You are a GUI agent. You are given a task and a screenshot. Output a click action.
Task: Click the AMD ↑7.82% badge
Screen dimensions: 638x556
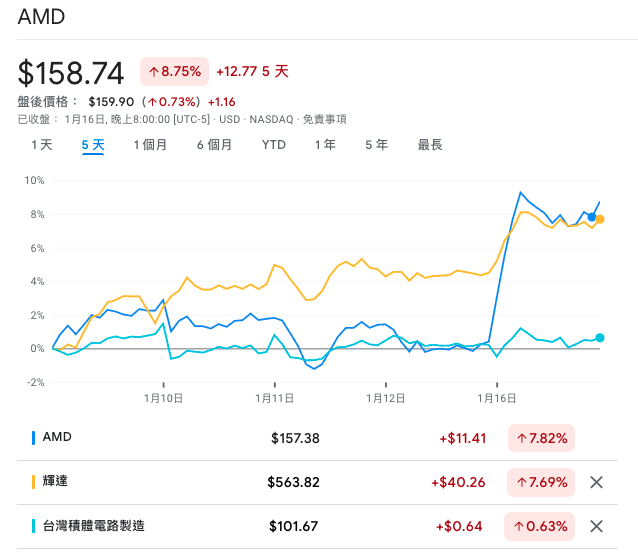pos(542,438)
